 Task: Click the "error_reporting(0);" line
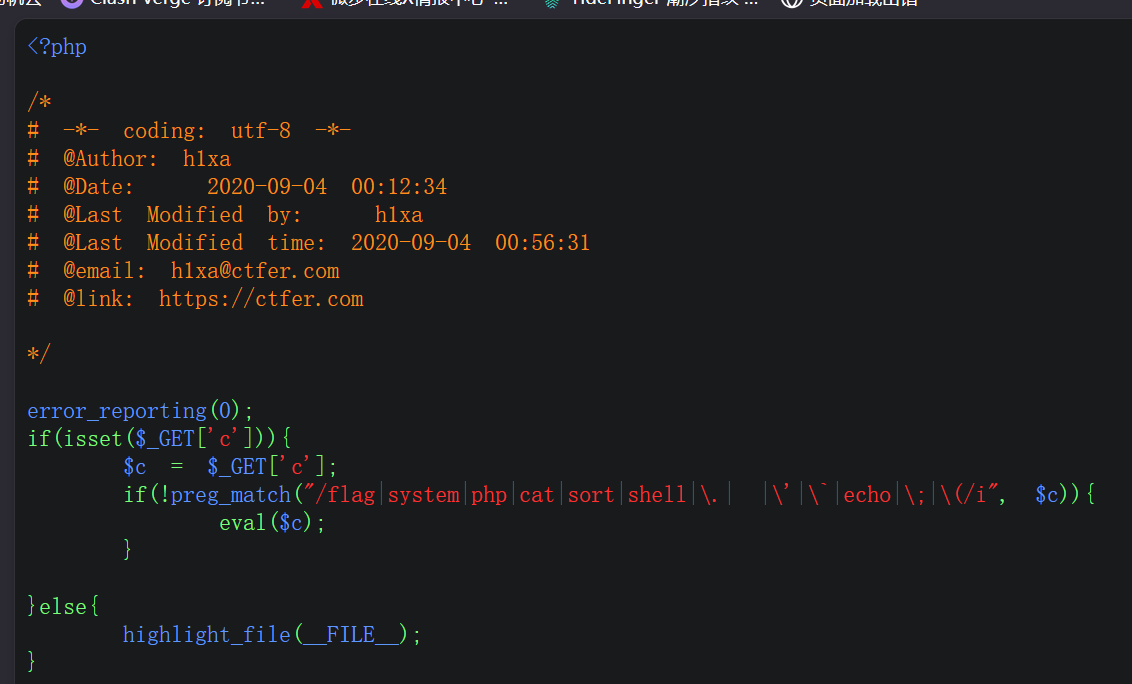coord(141,411)
